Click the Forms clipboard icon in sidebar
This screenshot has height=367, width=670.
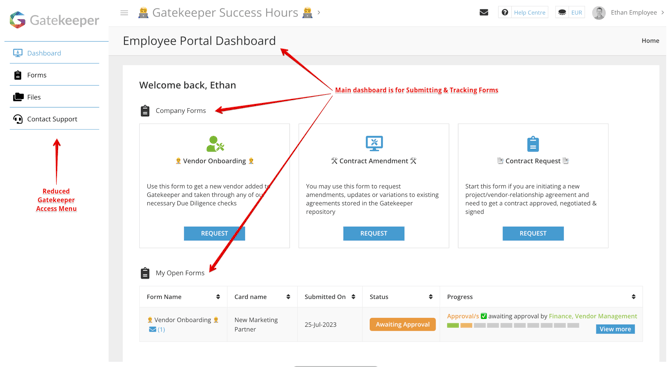[18, 75]
